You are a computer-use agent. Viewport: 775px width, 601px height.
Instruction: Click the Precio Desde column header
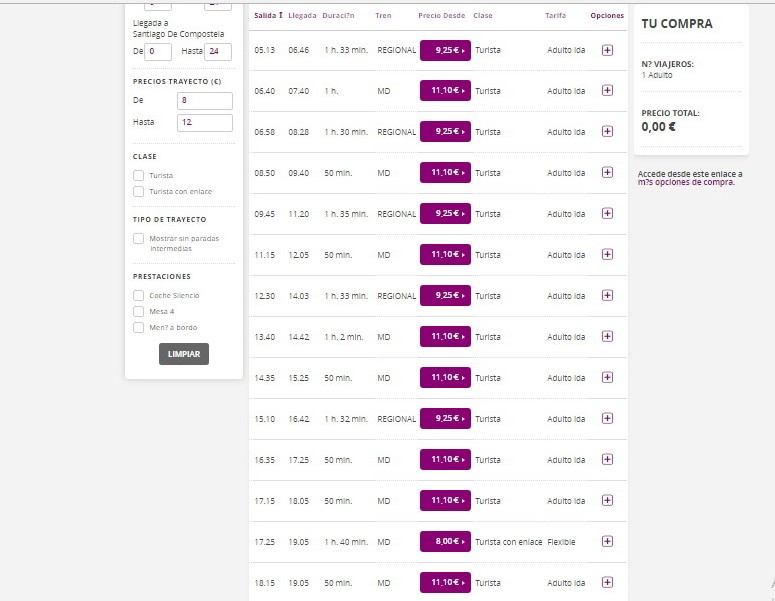[x=443, y=16]
